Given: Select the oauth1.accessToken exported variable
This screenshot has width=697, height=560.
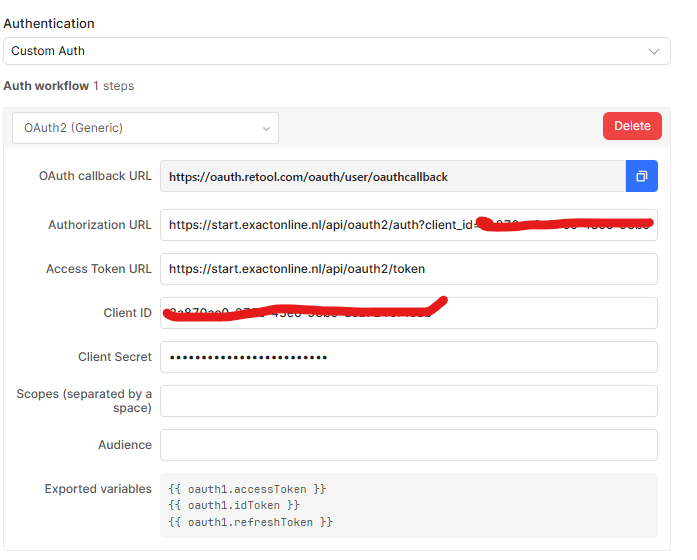Looking at the screenshot, I should 248,489.
